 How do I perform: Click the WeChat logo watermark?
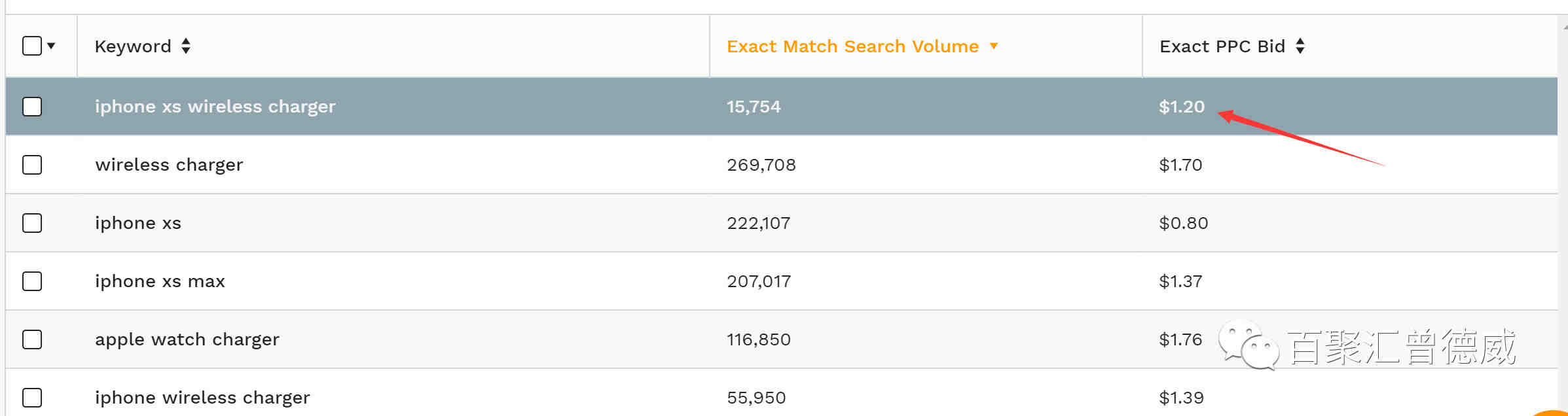pyautogui.click(x=1248, y=344)
